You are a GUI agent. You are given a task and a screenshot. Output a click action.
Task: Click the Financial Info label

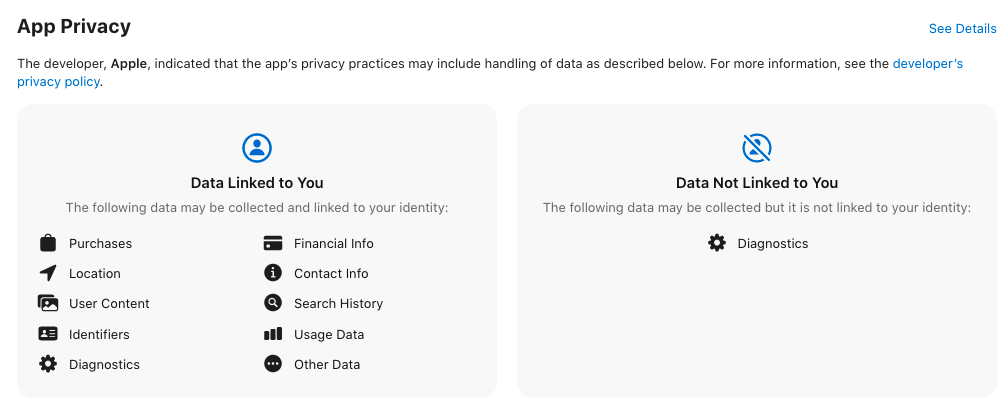[x=333, y=243]
